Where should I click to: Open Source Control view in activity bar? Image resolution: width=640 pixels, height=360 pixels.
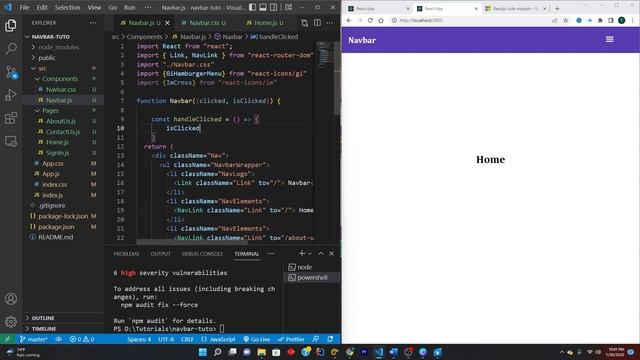11,72
